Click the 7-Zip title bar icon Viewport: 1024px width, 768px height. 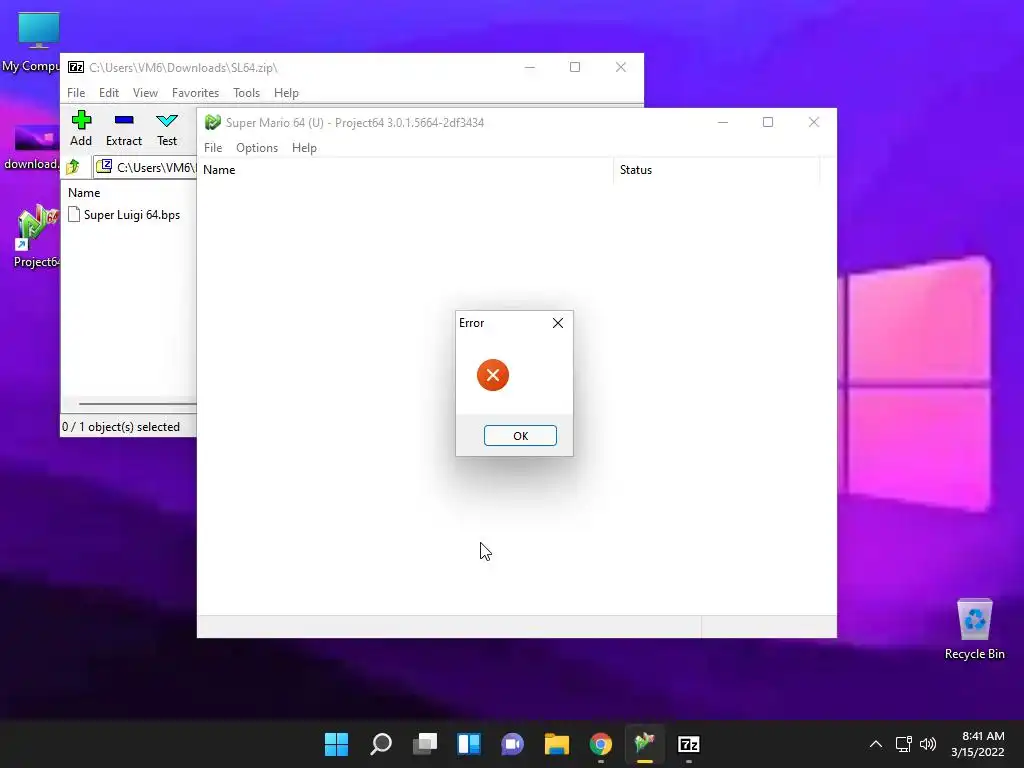(x=76, y=67)
